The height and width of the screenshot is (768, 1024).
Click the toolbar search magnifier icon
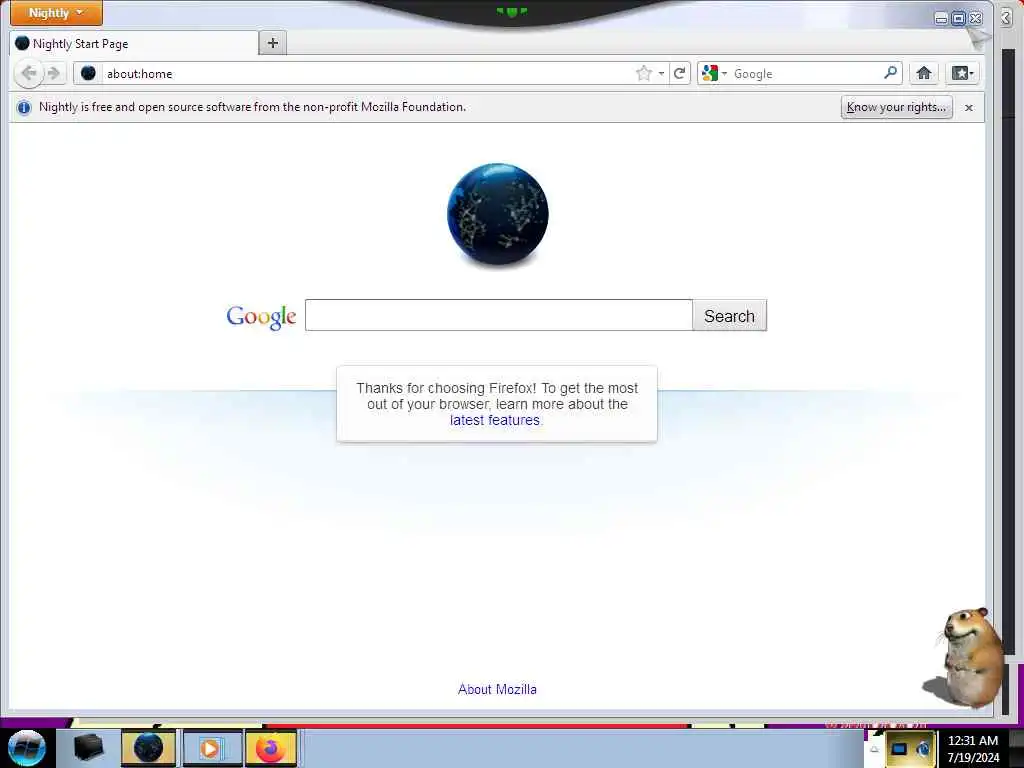[x=891, y=72]
